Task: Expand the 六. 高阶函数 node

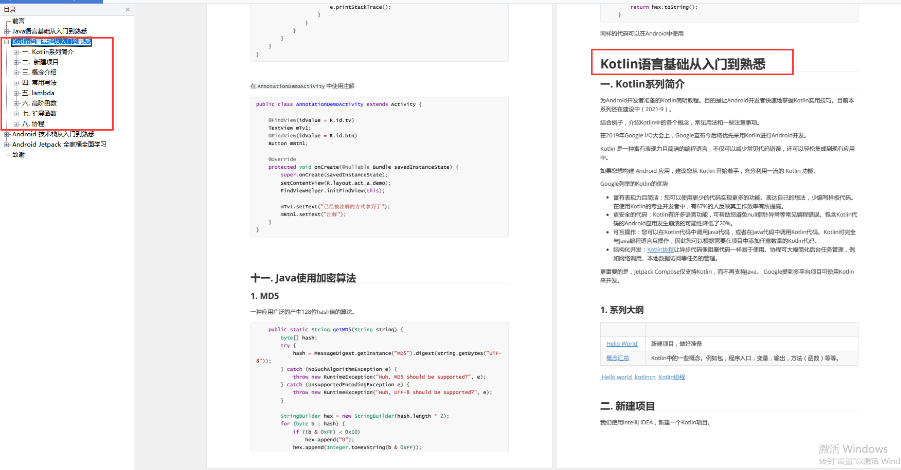Action: [17, 103]
